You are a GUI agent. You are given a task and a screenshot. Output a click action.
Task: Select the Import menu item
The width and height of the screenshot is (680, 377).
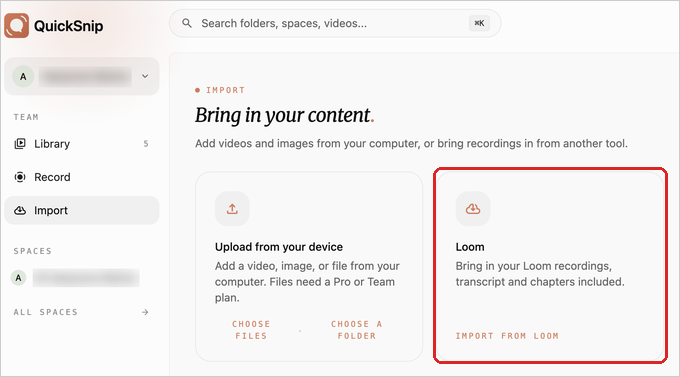point(82,210)
